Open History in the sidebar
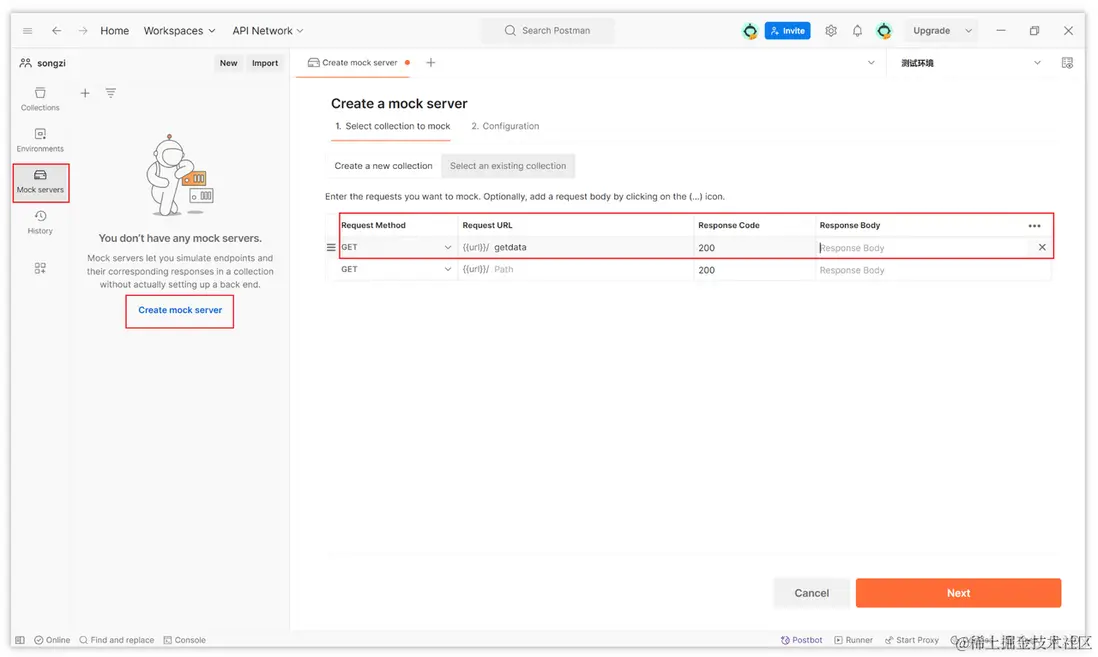Image resolution: width=1098 pixels, height=657 pixels. pos(40,221)
